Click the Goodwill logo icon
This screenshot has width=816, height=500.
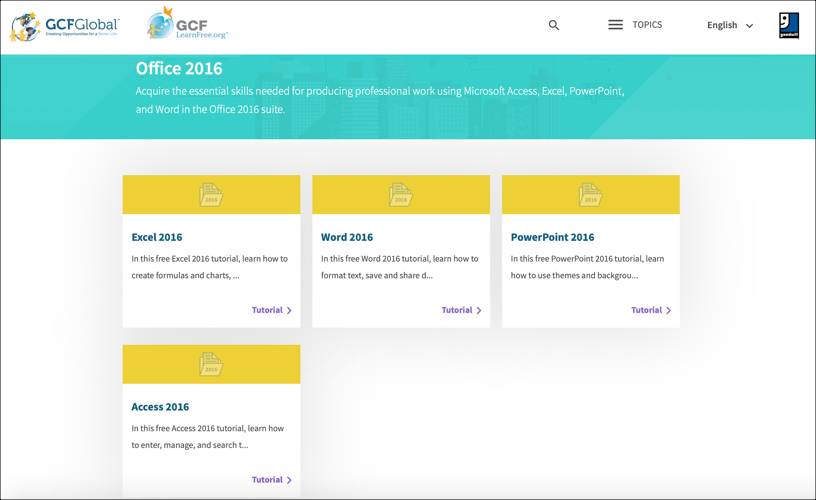788,25
